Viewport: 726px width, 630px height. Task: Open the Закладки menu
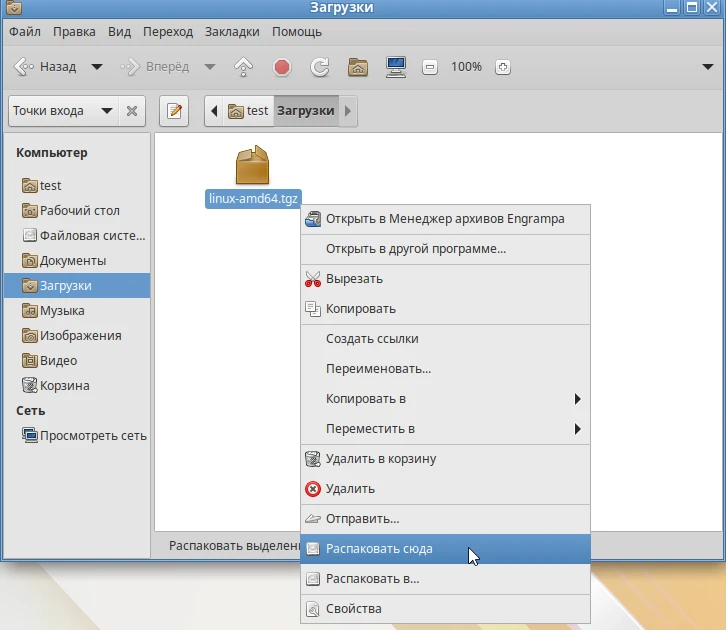pos(232,32)
